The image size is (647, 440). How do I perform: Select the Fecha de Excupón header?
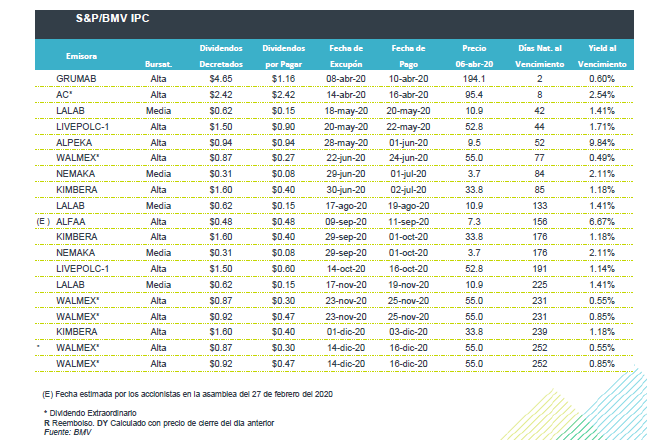[x=346, y=56]
